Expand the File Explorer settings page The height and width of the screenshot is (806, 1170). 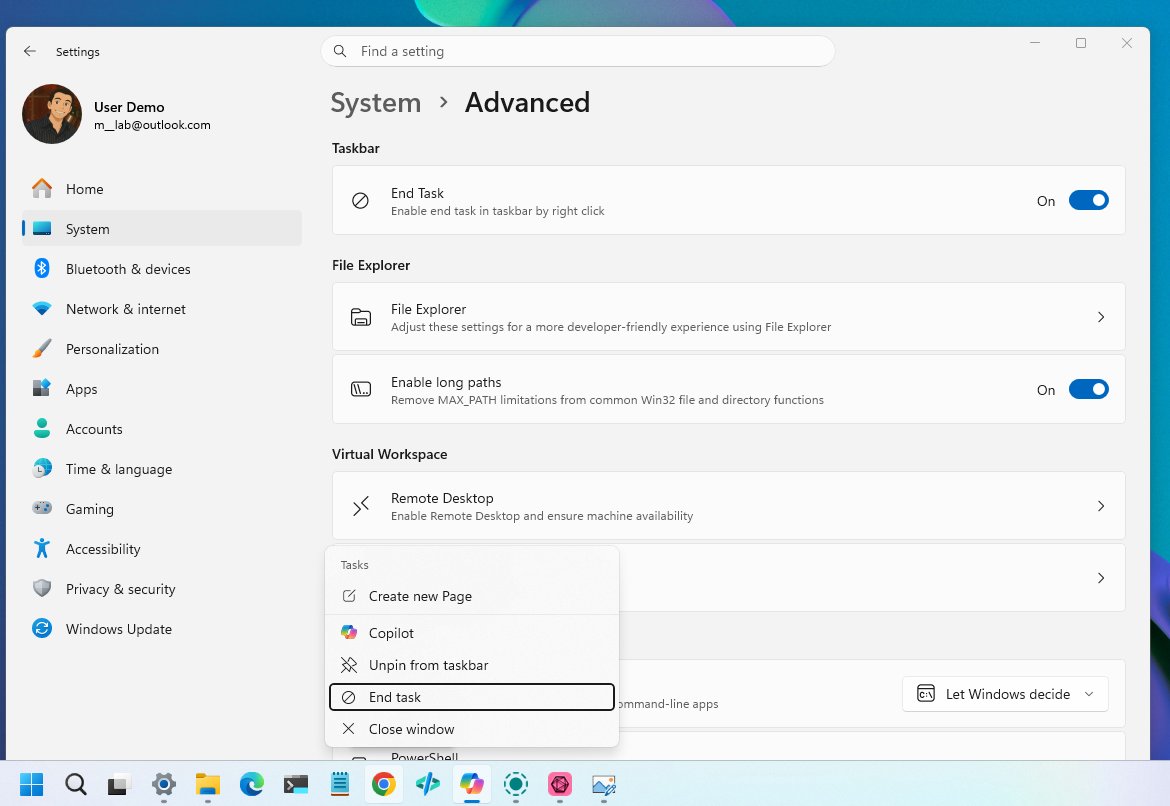1100,317
